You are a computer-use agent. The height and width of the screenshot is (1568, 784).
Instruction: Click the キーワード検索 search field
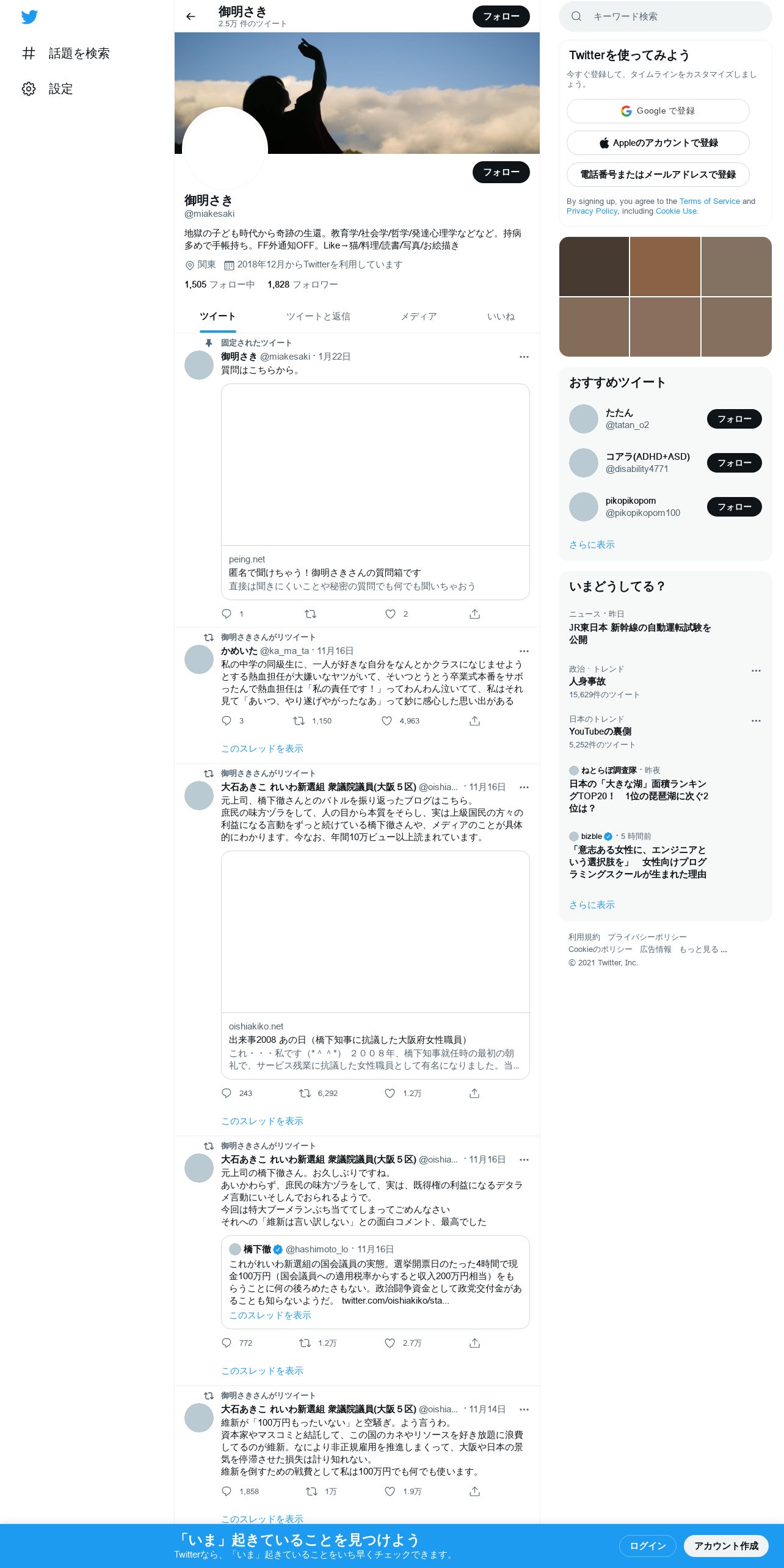pos(666,16)
